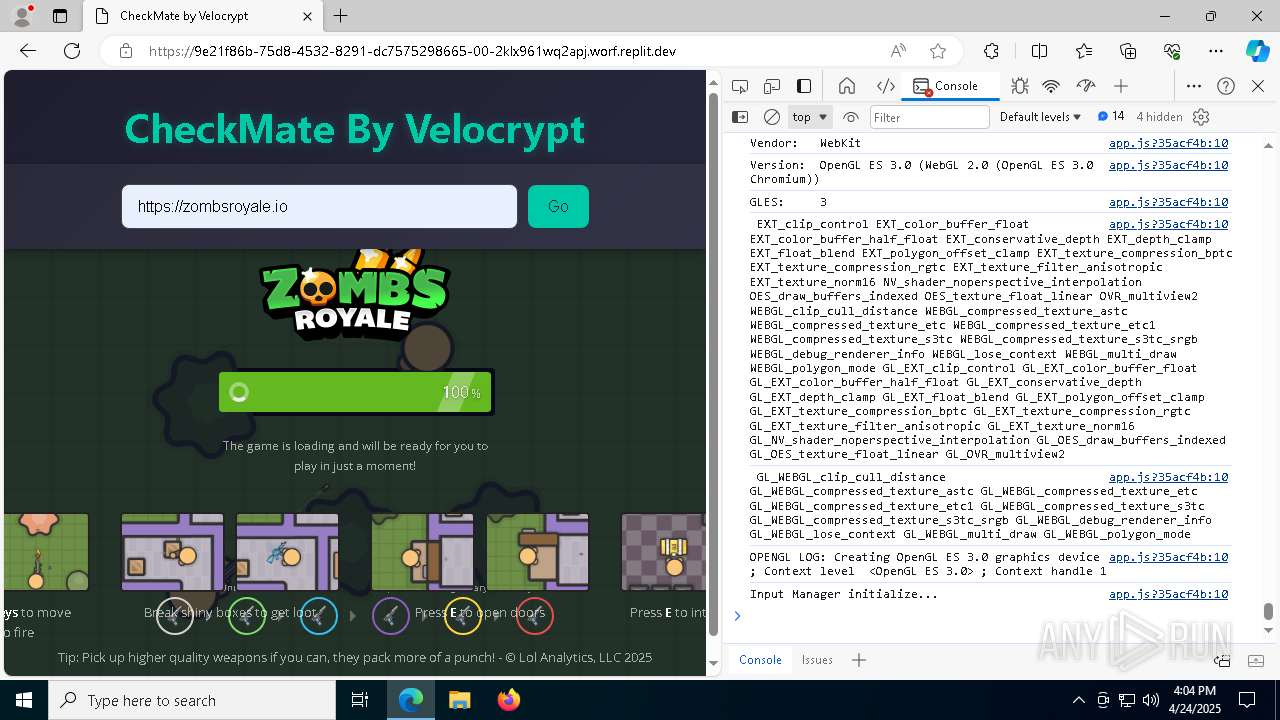1280x720 pixels.
Task: Toggle the console sidebar panel
Action: coord(740,117)
